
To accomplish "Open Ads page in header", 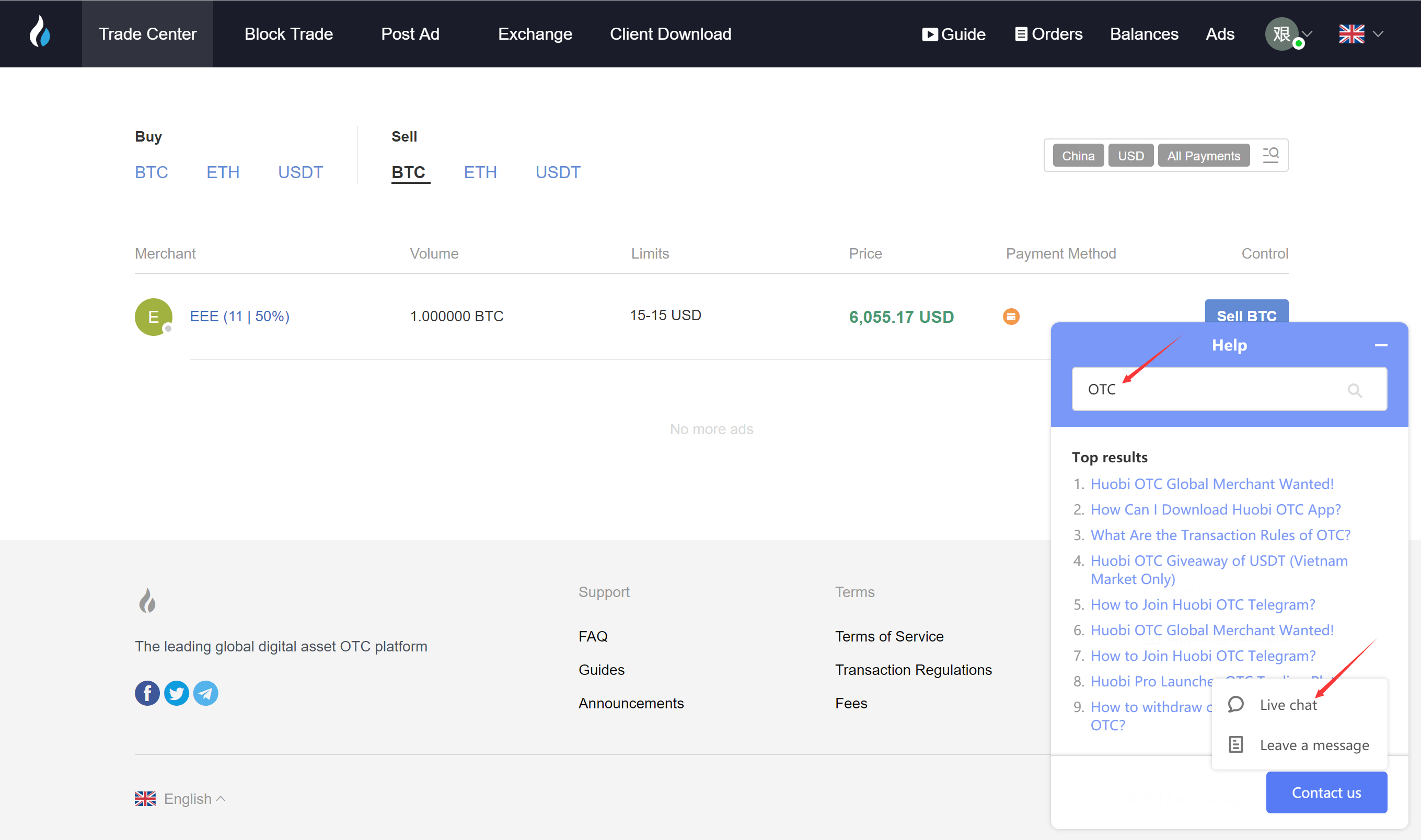I will click(x=1219, y=34).
